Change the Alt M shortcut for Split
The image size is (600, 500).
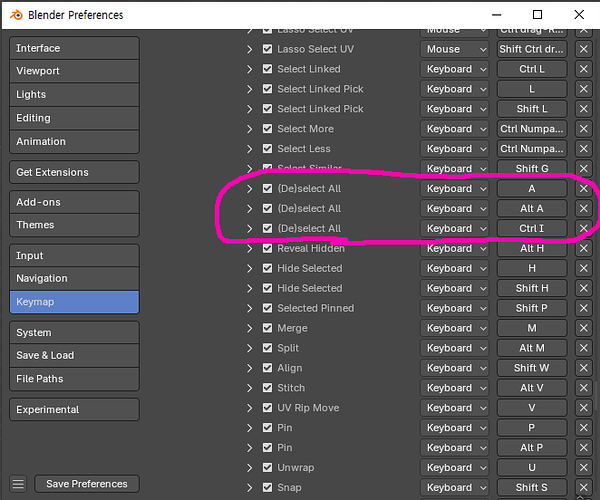(532, 348)
